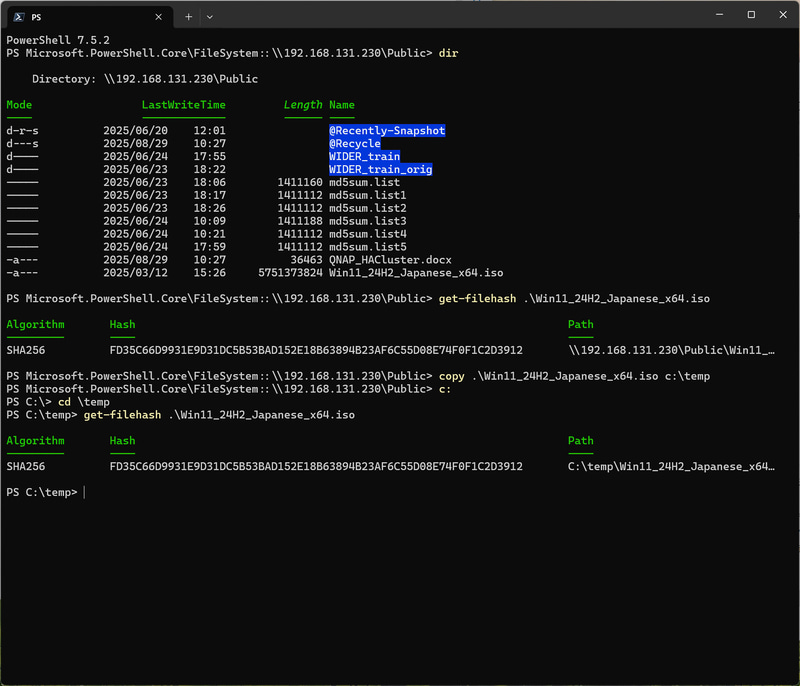
Task: Click the @Recycle folder name
Action: [355, 144]
